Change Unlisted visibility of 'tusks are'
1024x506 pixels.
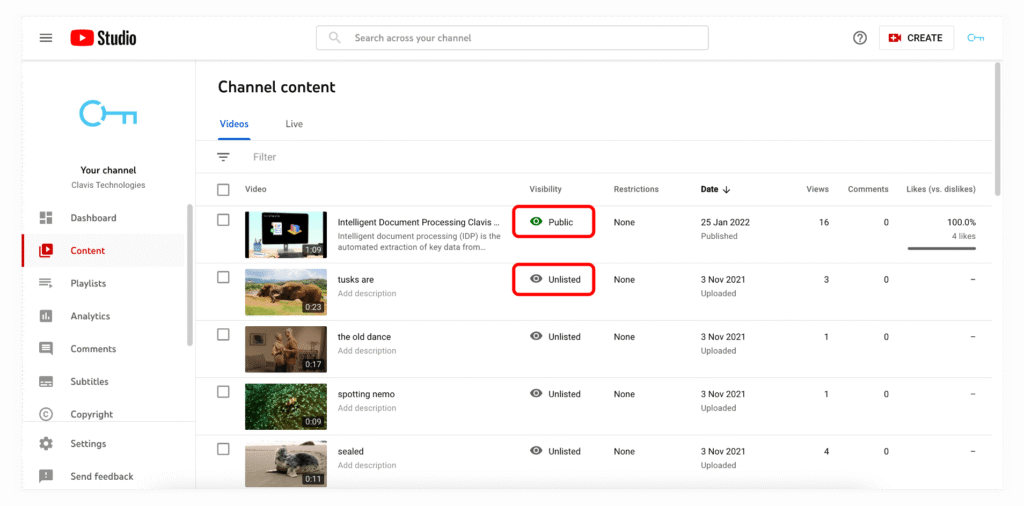[555, 280]
